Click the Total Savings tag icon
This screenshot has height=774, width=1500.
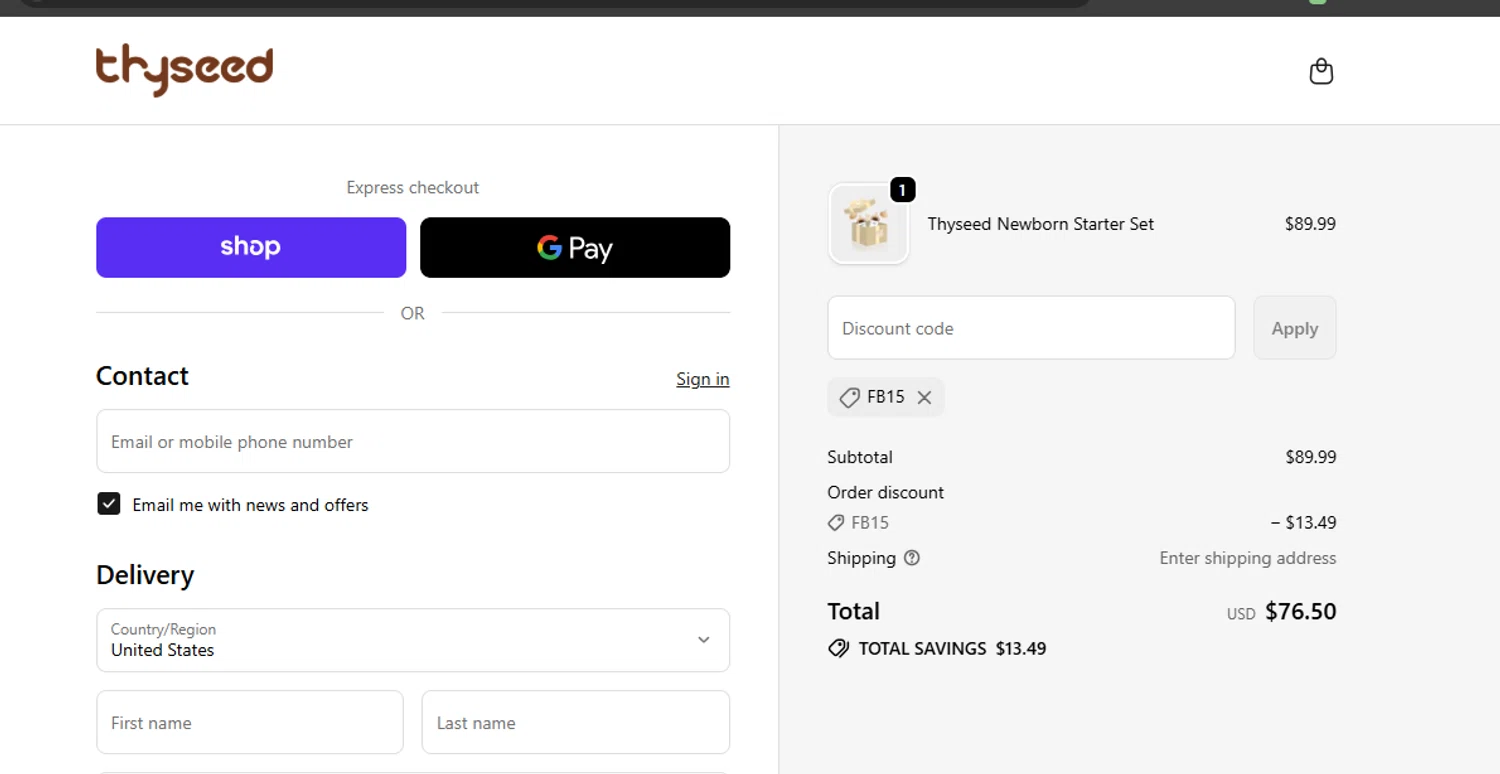click(x=839, y=648)
